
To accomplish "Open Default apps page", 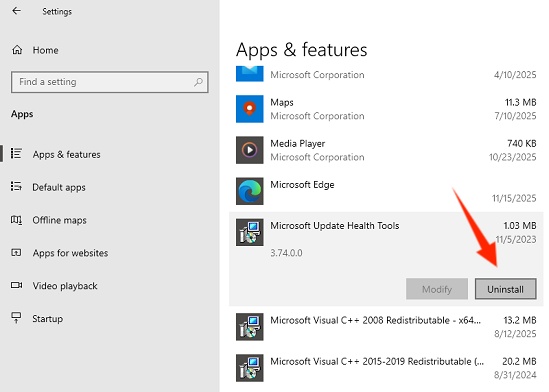I will (x=59, y=187).
